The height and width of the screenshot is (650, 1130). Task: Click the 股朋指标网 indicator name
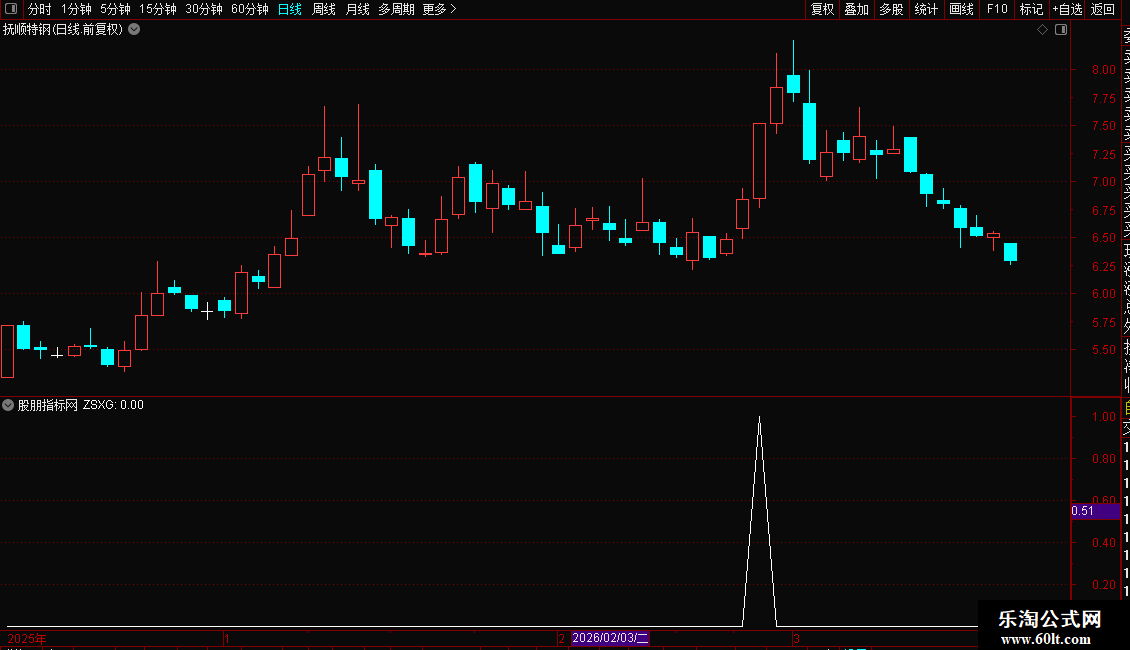click(x=48, y=405)
